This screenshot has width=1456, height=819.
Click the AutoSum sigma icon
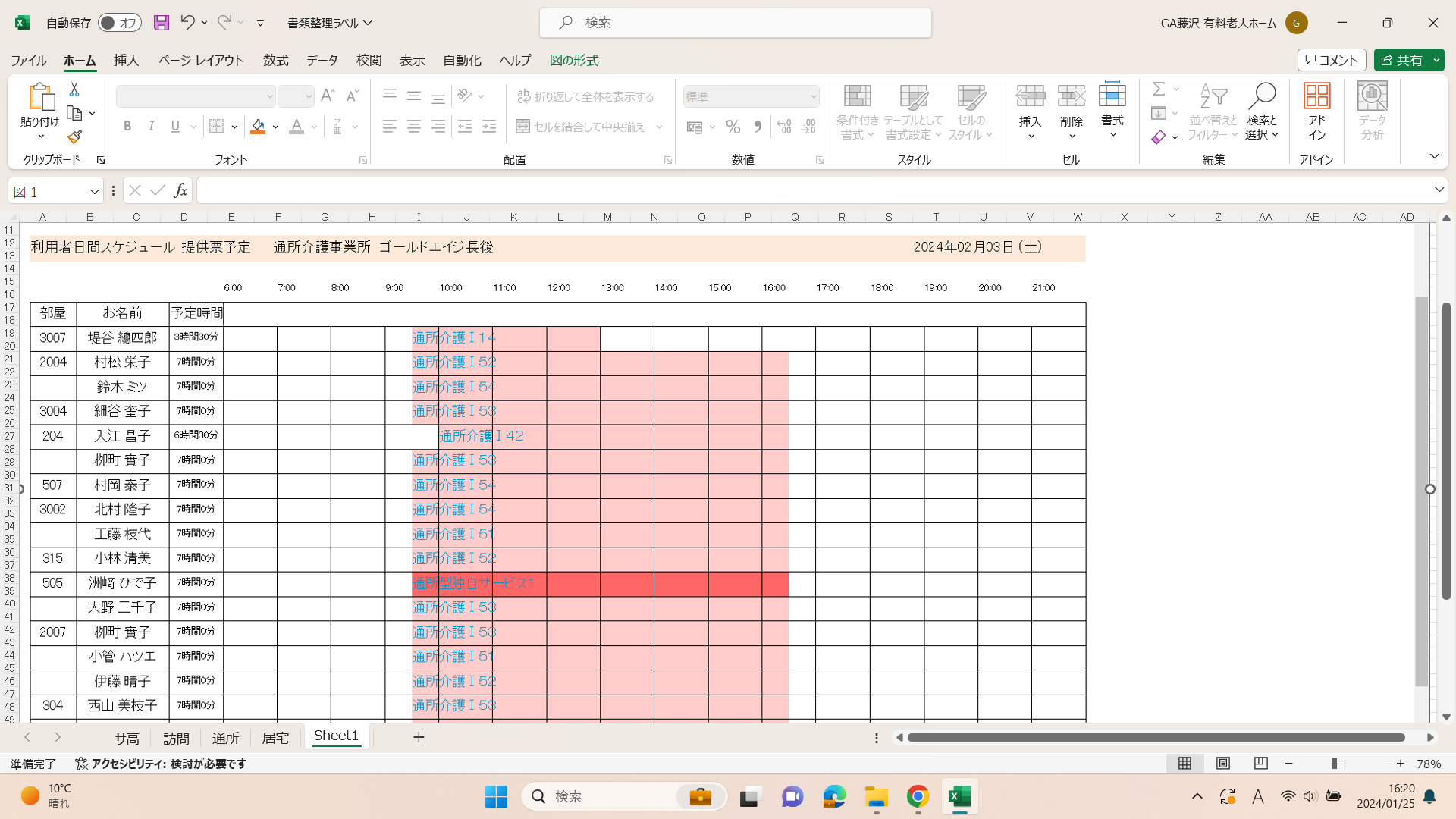click(x=1158, y=89)
